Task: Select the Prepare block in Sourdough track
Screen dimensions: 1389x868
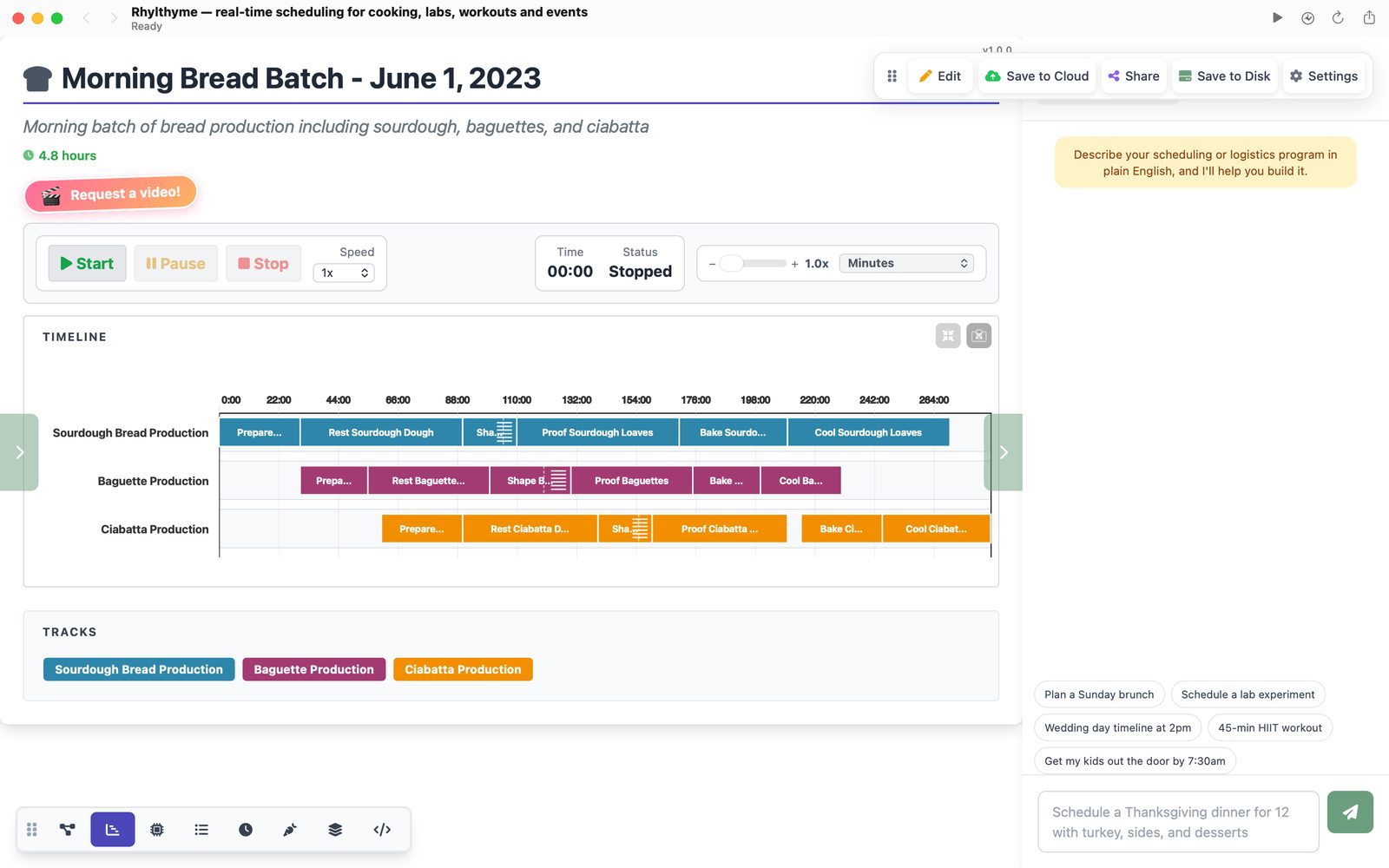Action: pos(260,432)
